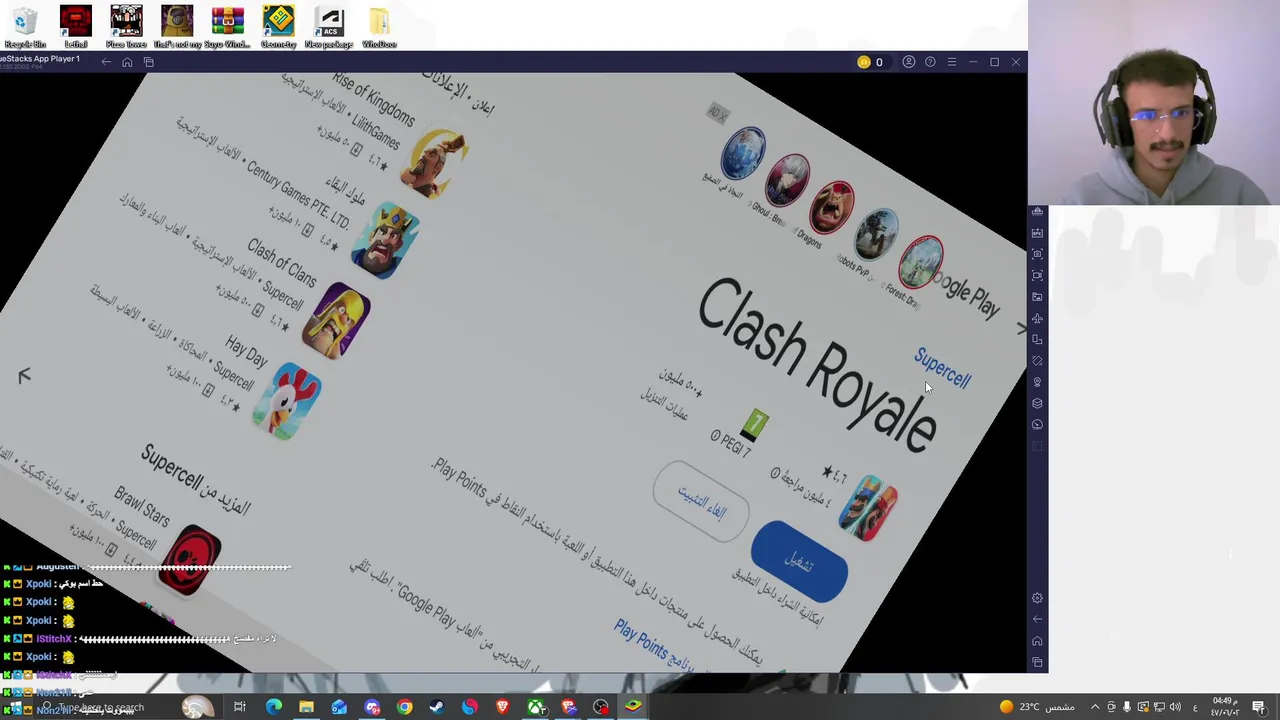Viewport: 1280px width, 720px height.
Task: Open Xbox app from taskbar
Action: click(x=536, y=707)
